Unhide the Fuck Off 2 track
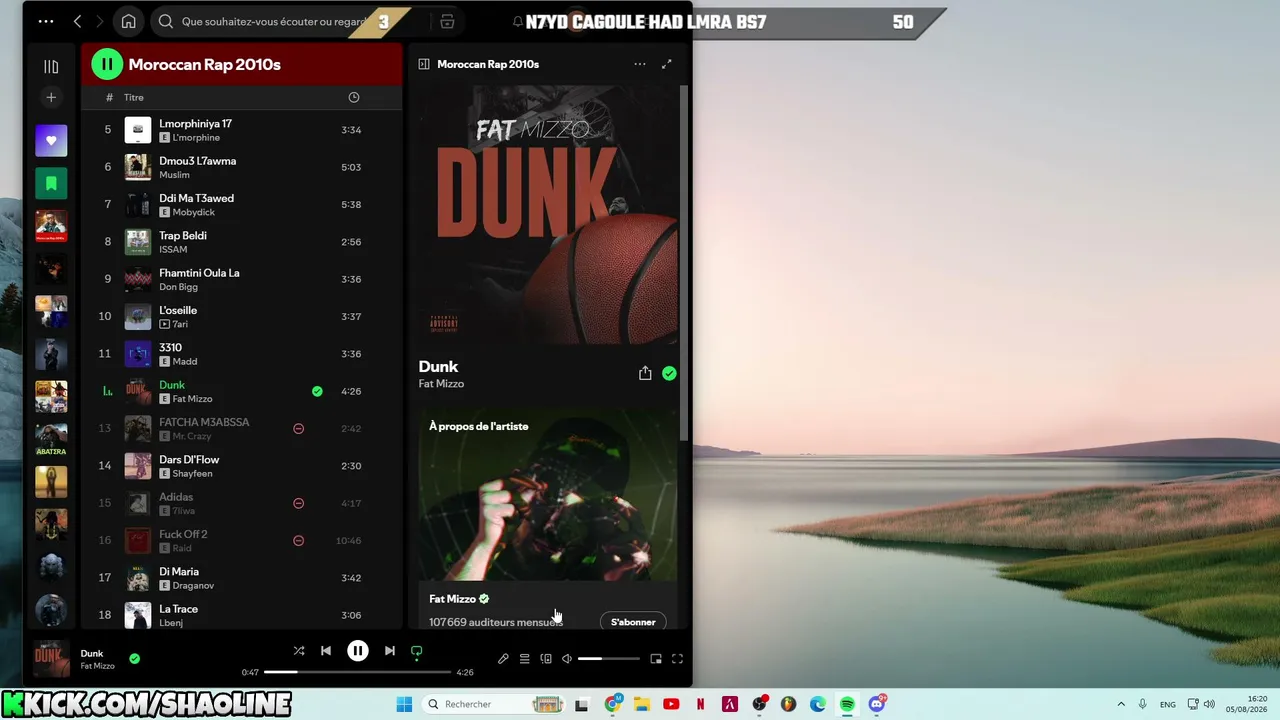Image resolution: width=1280 pixels, height=720 pixels. click(298, 540)
